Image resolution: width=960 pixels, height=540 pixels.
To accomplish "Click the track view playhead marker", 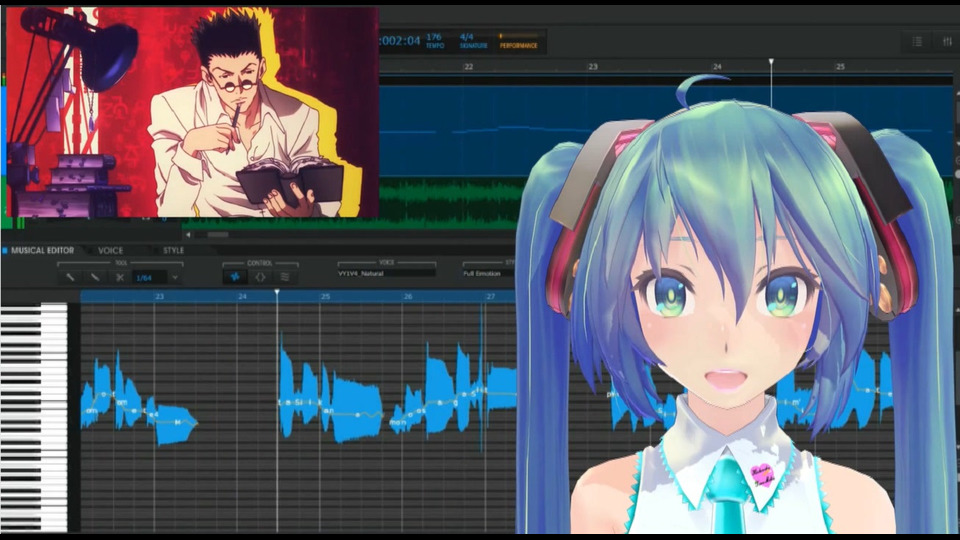I will [x=771, y=62].
